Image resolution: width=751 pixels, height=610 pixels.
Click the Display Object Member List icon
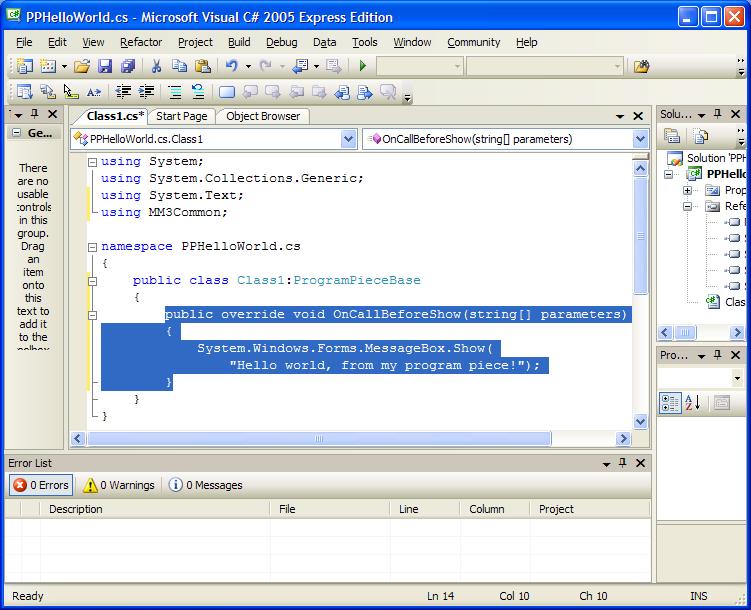coord(24,91)
